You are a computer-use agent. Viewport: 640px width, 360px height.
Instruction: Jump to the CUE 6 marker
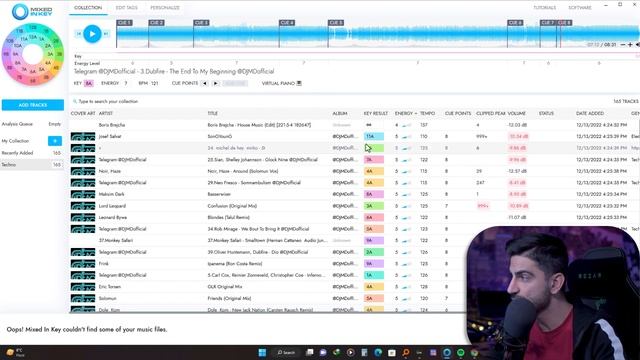[x=515, y=23]
